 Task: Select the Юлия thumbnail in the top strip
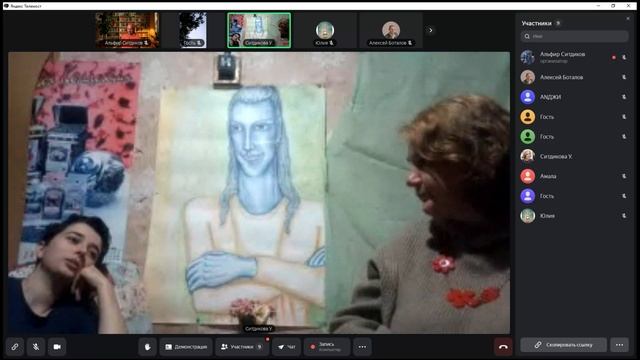(x=325, y=30)
